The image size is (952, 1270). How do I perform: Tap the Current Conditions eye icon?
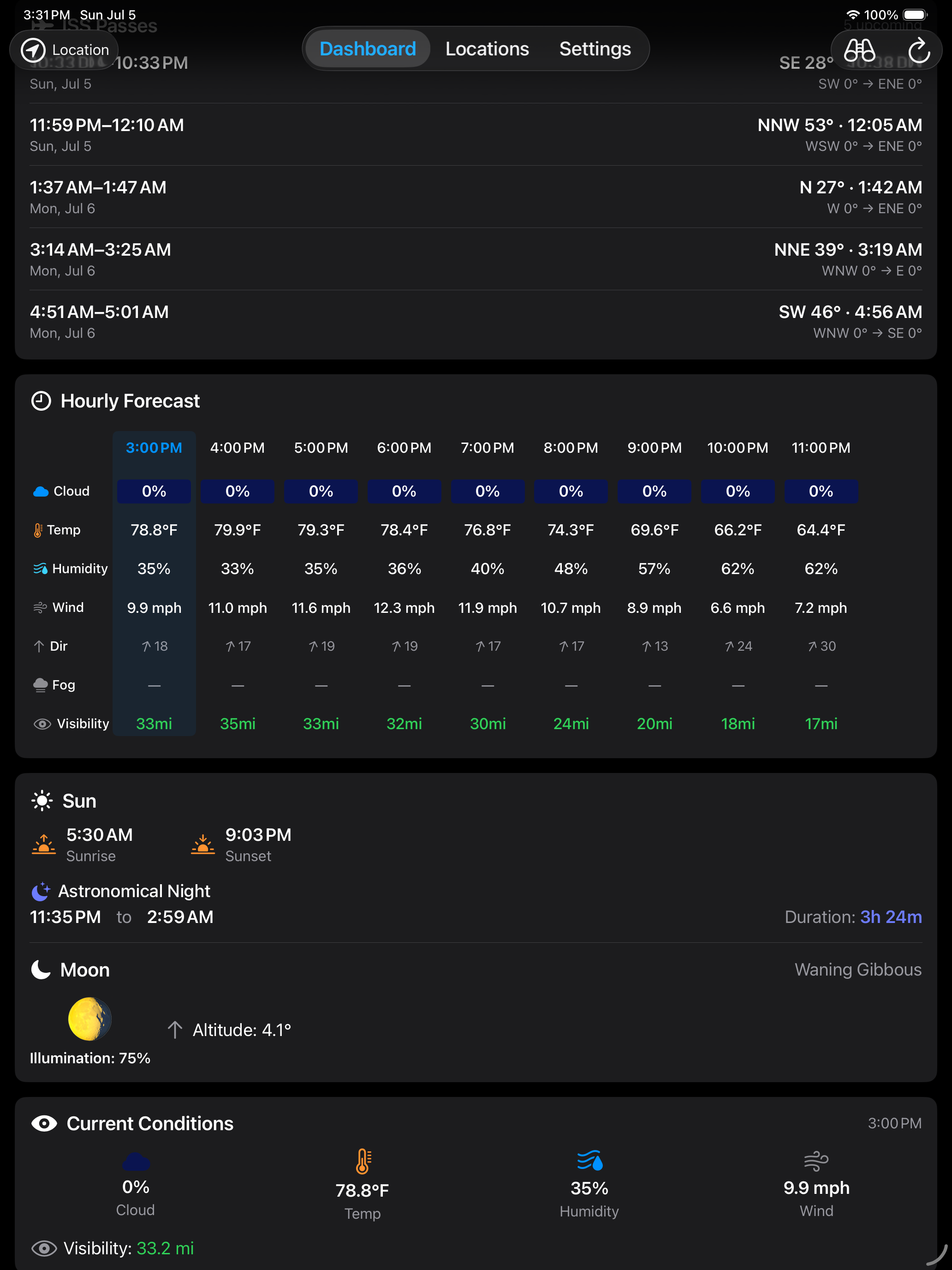coord(44,1124)
